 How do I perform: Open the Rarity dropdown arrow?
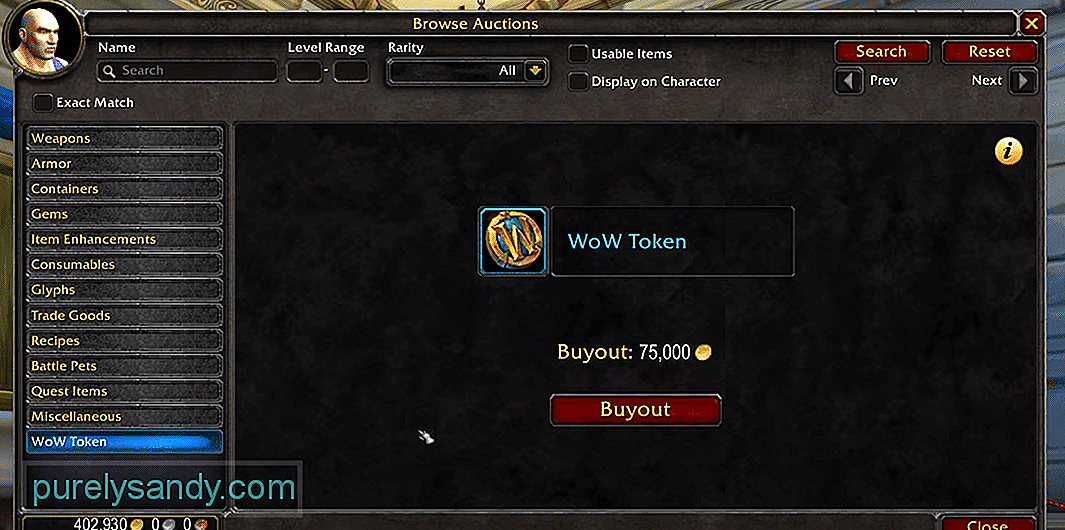pyautogui.click(x=535, y=71)
